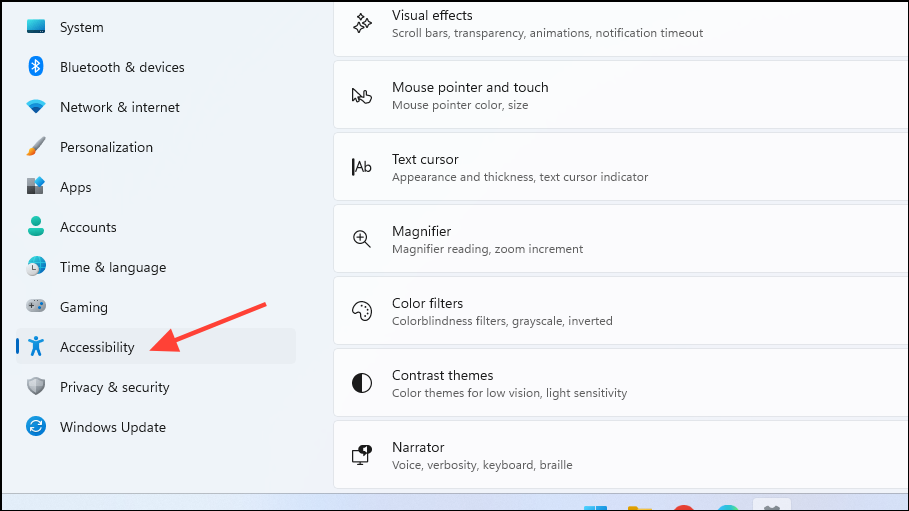The height and width of the screenshot is (511, 909).
Task: Click the Text cursor Ab icon
Action: [362, 167]
